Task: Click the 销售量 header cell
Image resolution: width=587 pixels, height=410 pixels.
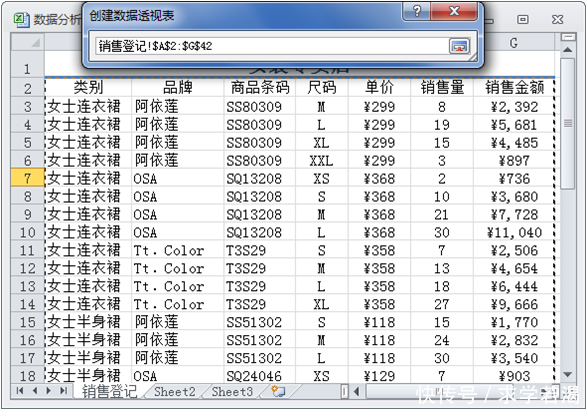Action: (442, 88)
